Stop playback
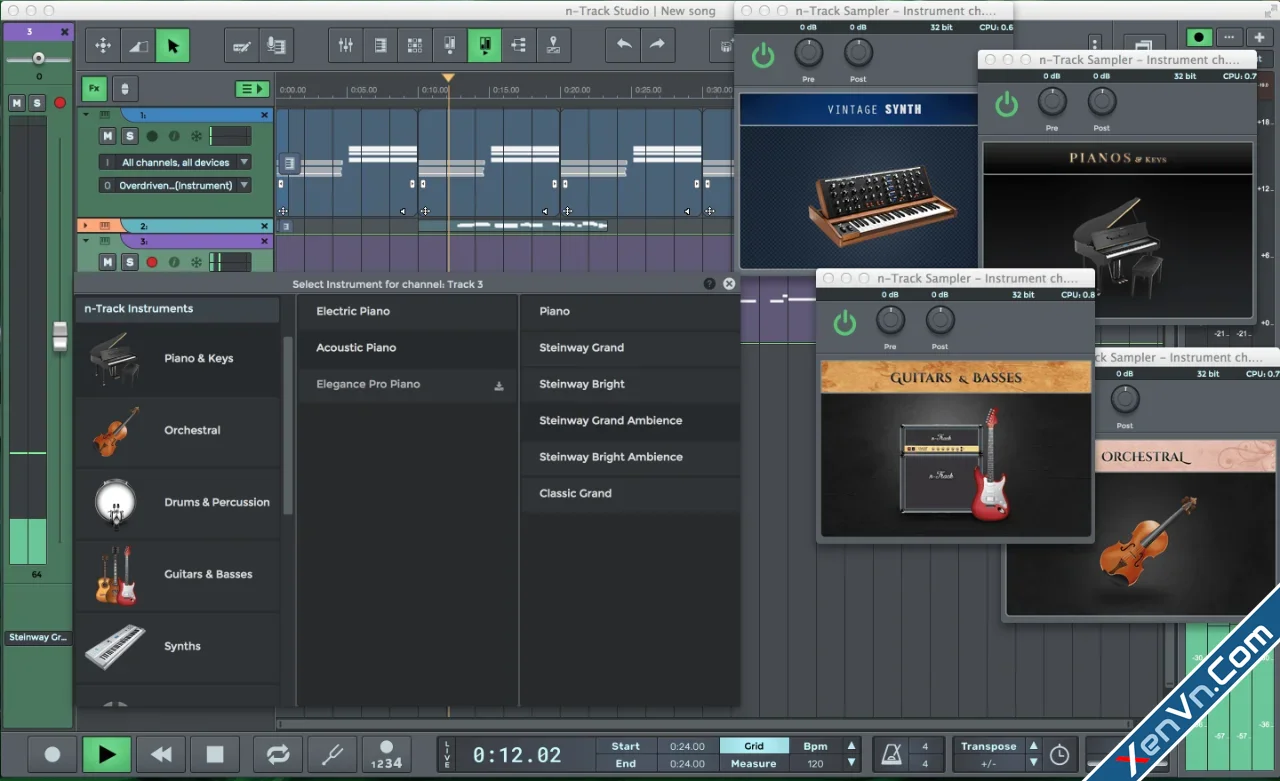1280x781 pixels. coord(214,754)
